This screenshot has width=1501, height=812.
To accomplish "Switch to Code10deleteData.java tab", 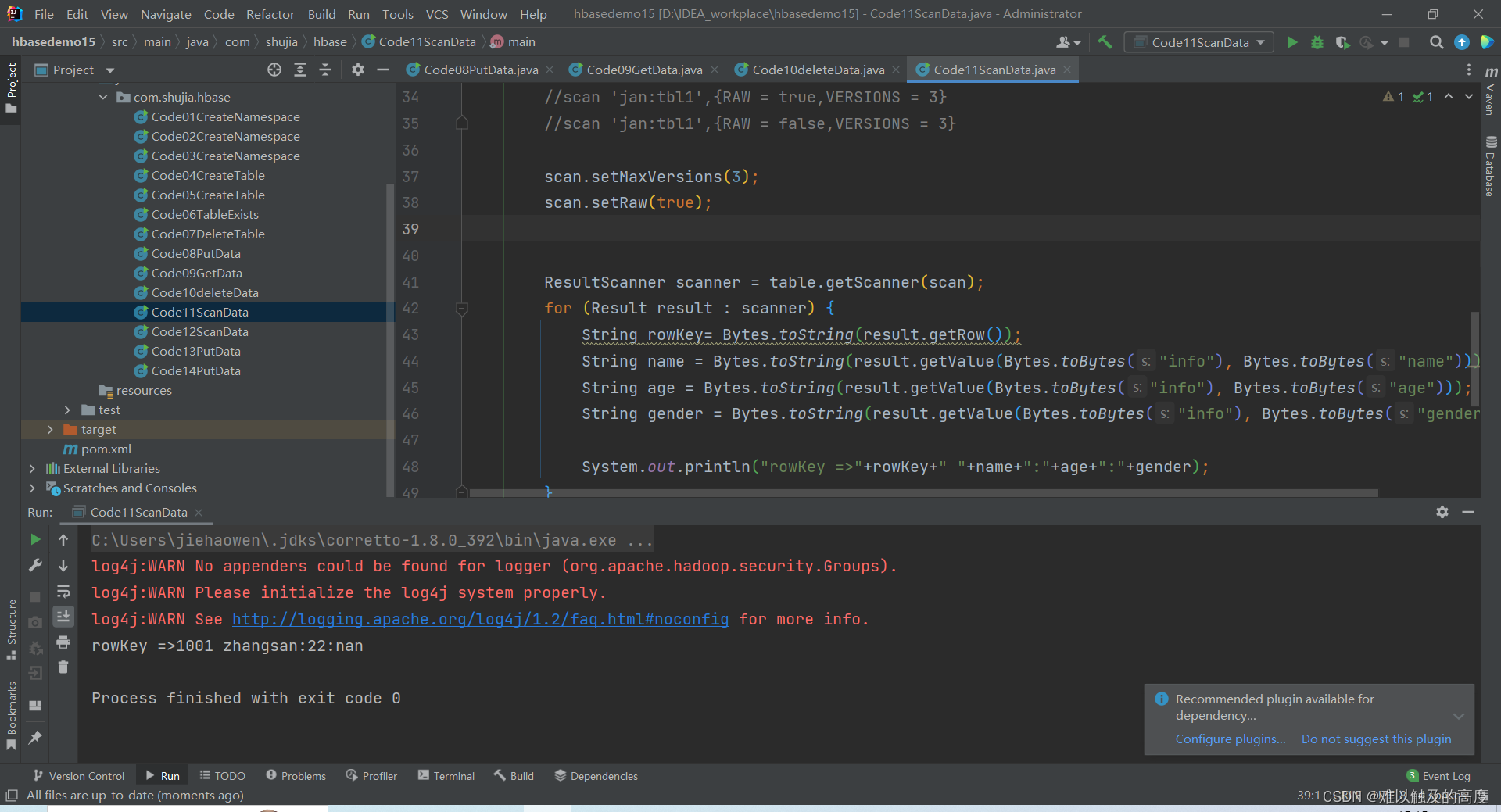I will tap(818, 70).
